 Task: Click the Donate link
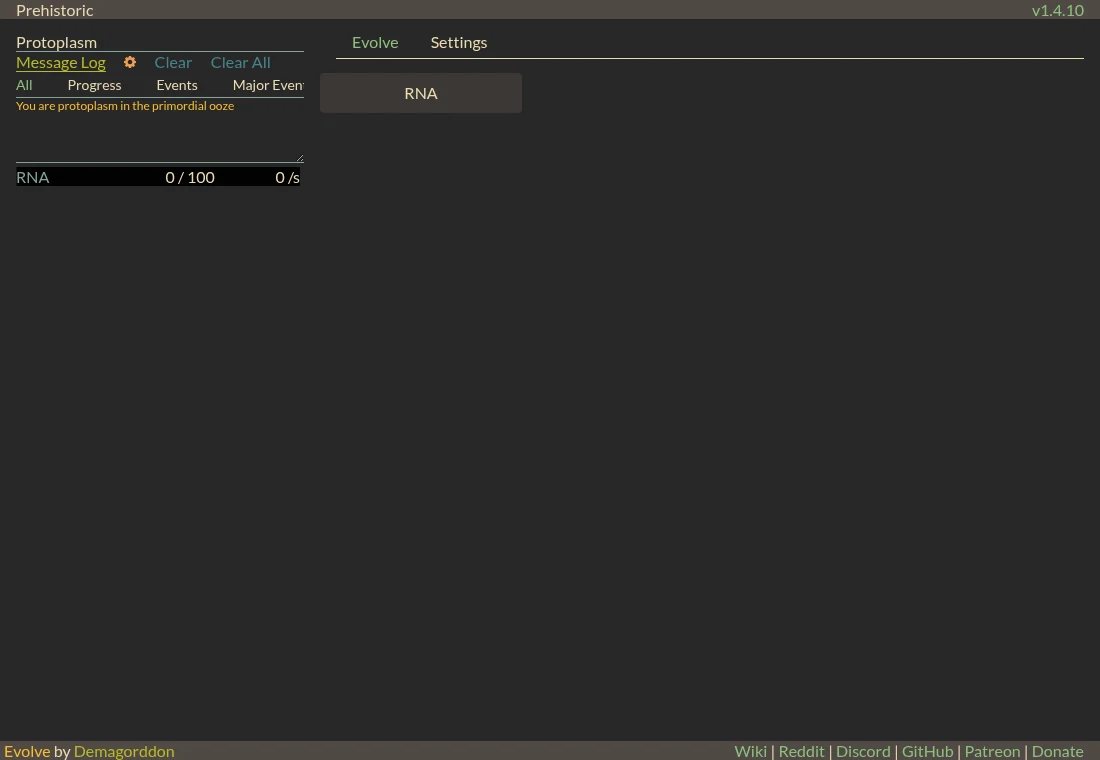1057,751
